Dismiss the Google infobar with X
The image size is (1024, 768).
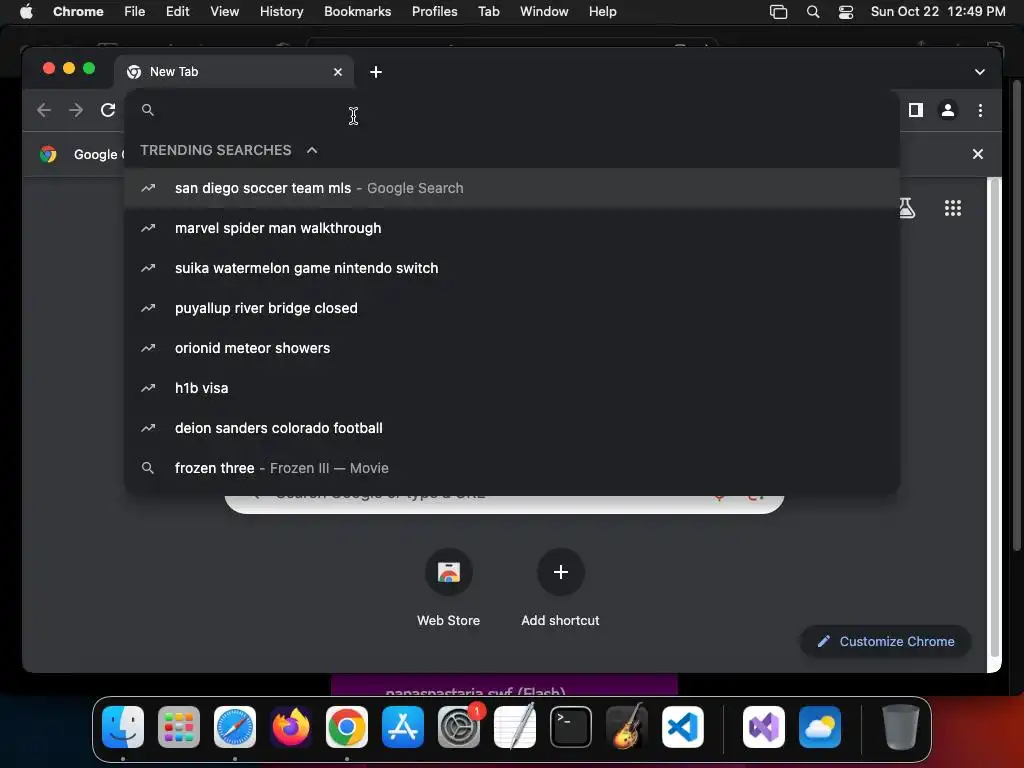click(x=977, y=154)
